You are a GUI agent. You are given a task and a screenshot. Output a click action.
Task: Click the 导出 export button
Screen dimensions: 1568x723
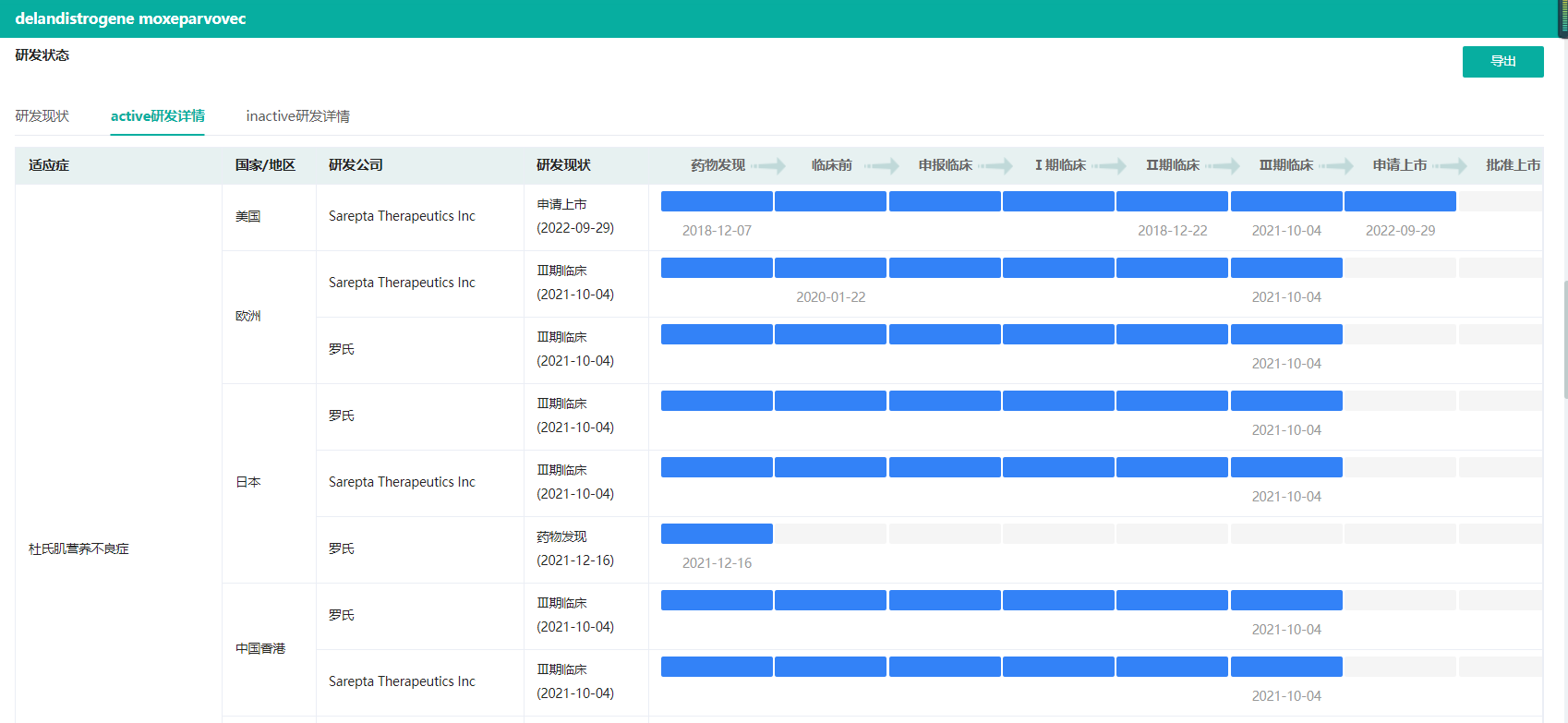(x=1502, y=62)
